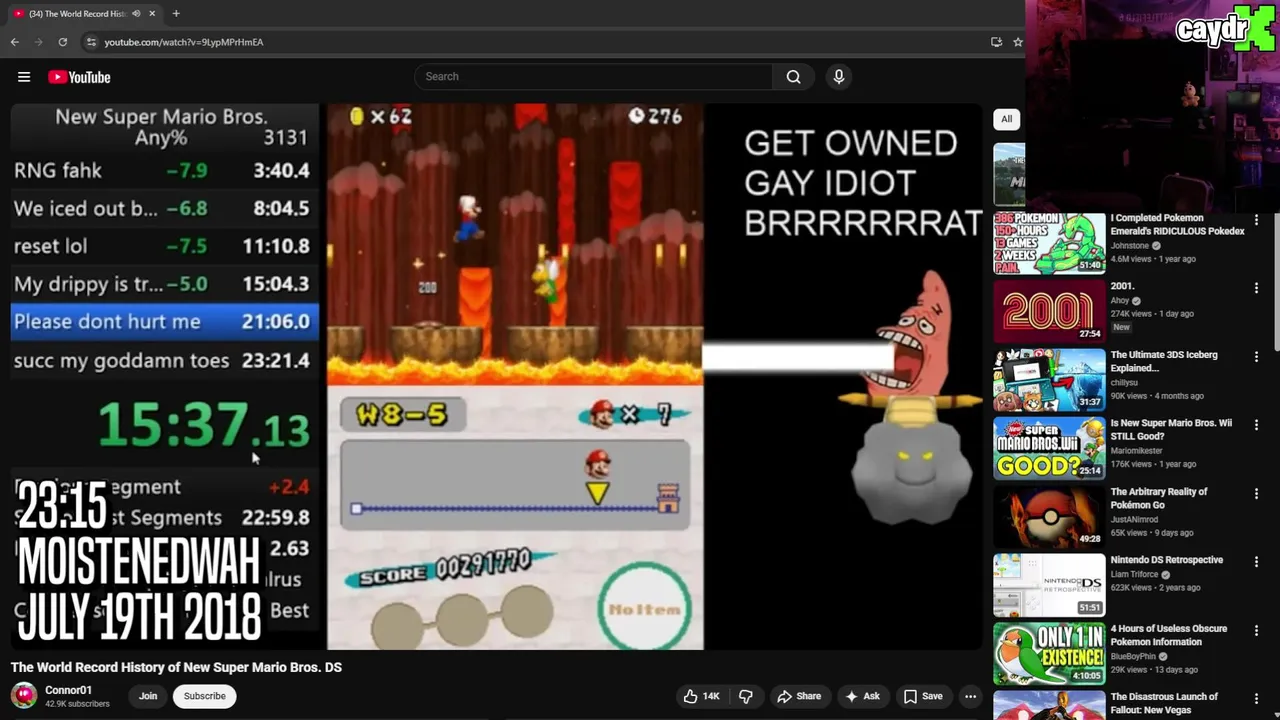This screenshot has height=720, width=1280.
Task: Open title 'I Completed Pokemon Emerald's RIDICULOUS Pokedex'
Action: click(x=1177, y=225)
